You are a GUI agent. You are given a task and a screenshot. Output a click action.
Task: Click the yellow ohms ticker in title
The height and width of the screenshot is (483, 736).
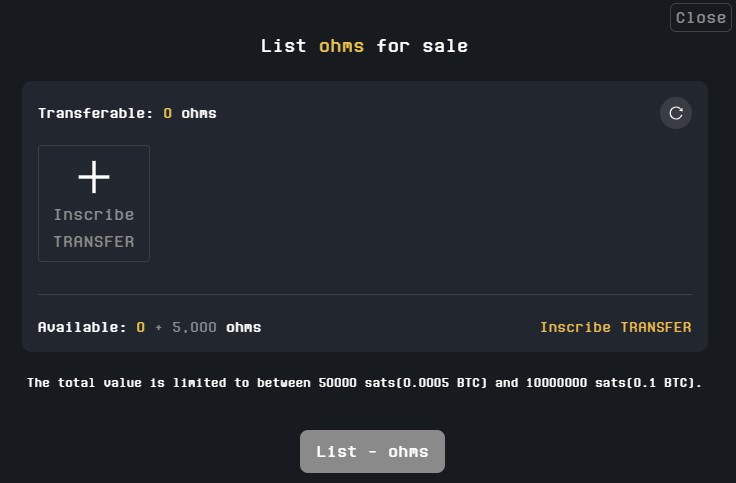tap(342, 46)
